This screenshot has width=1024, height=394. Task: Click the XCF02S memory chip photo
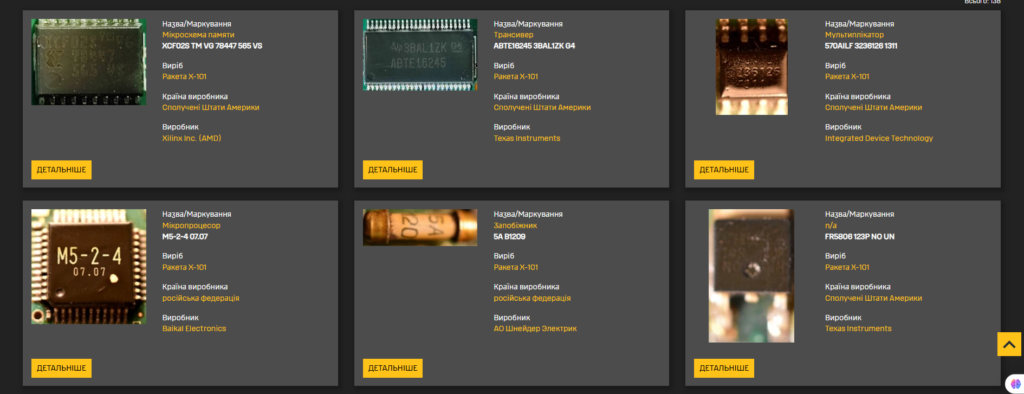pos(89,62)
